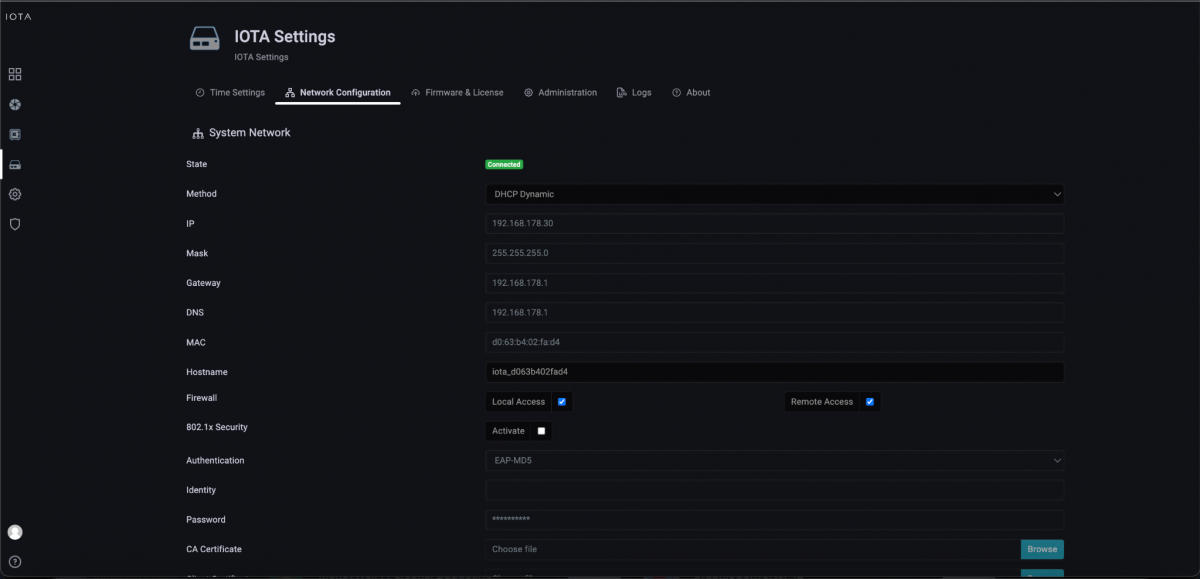The image size is (1200, 579).
Task: Open the Firmware & License tab
Action: tap(457, 93)
